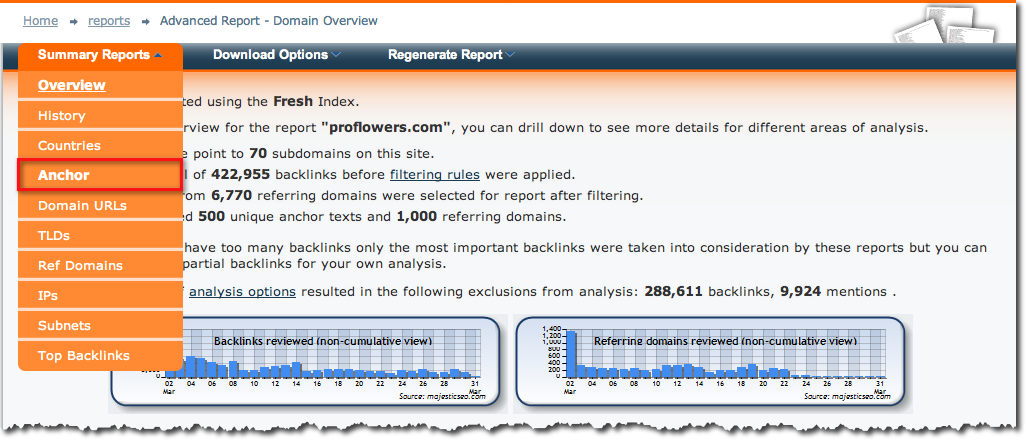Open the Subnets report
The width and height of the screenshot is (1026, 442).
[x=64, y=326]
